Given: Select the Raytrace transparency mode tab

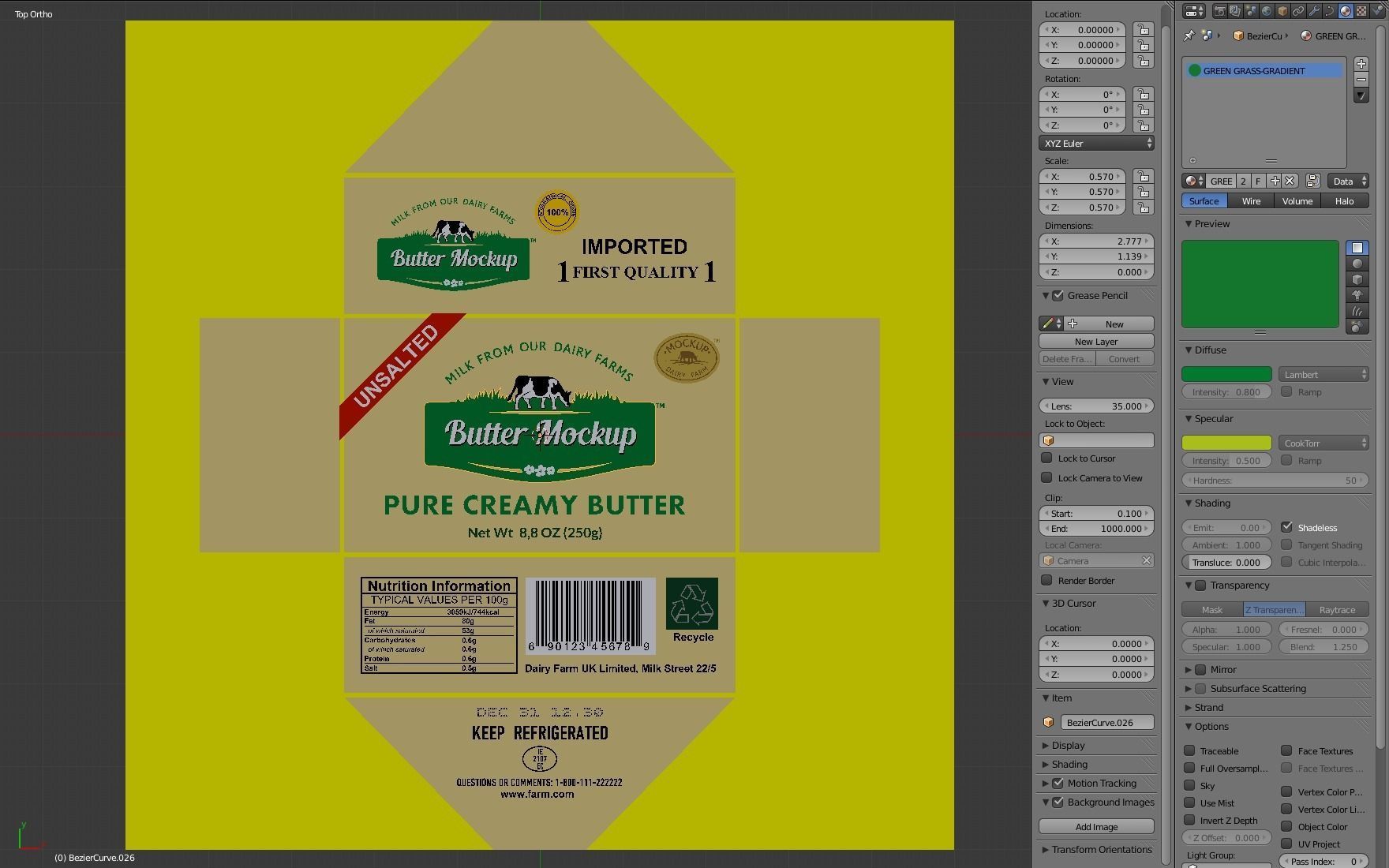Looking at the screenshot, I should tap(1337, 609).
